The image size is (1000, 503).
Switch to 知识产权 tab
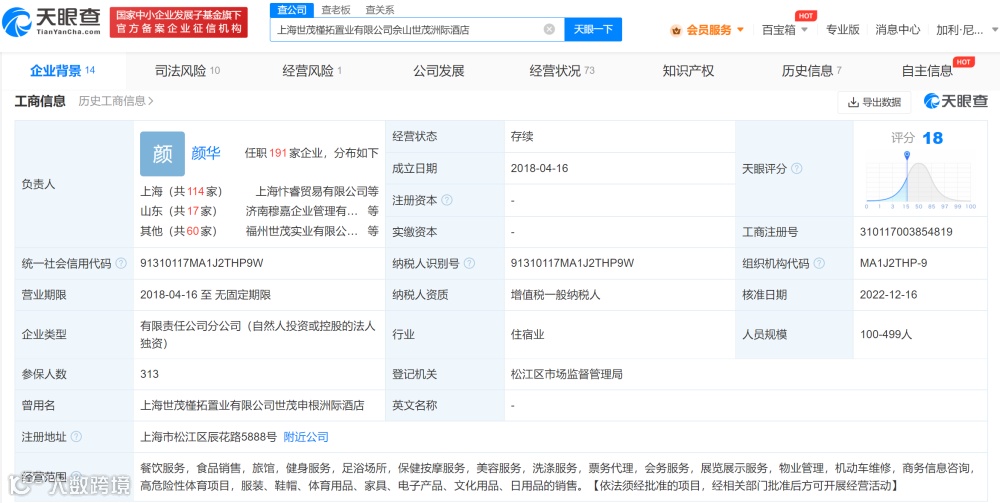tap(688, 71)
